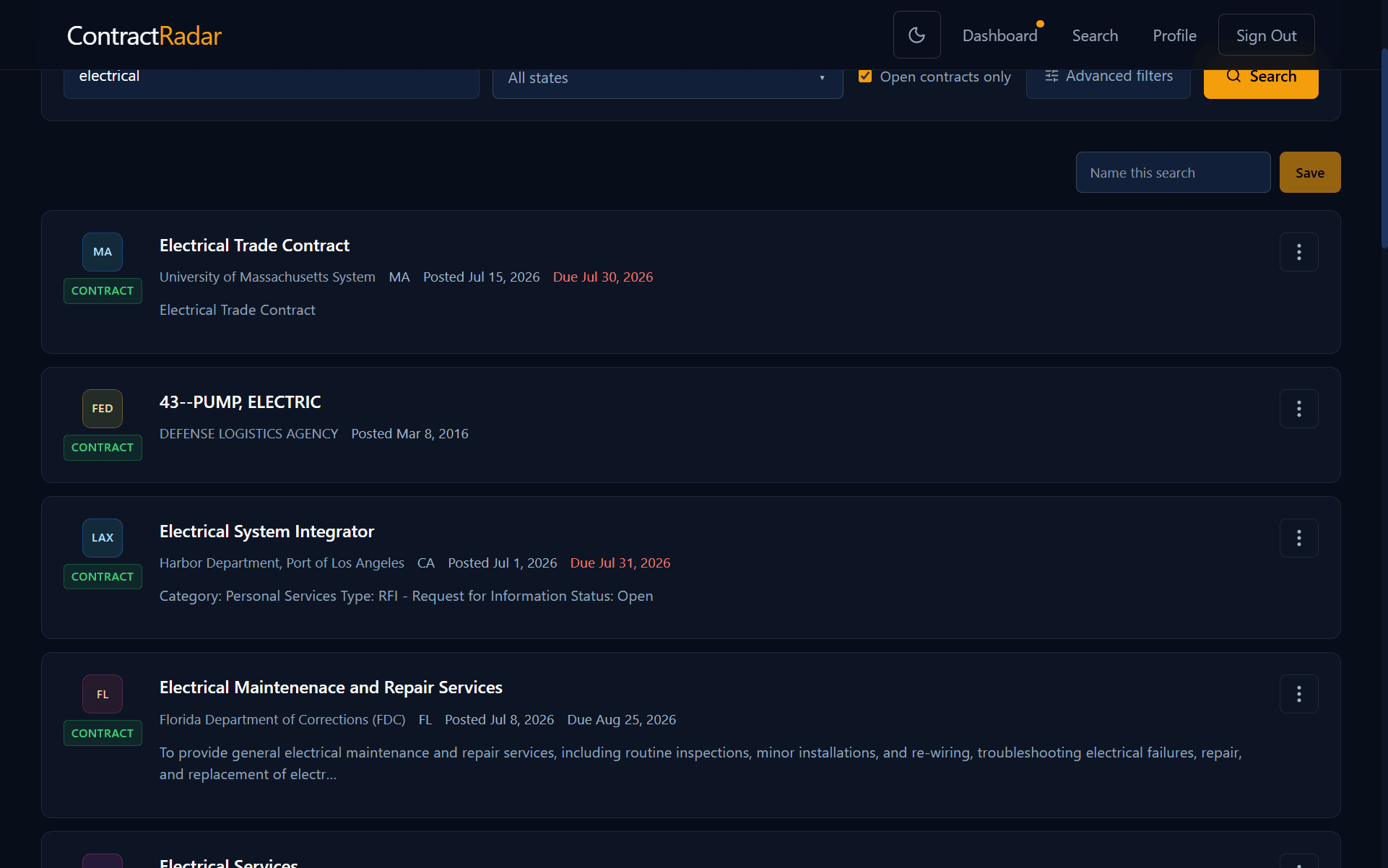Toggle dark mode with the moon icon

tap(916, 35)
